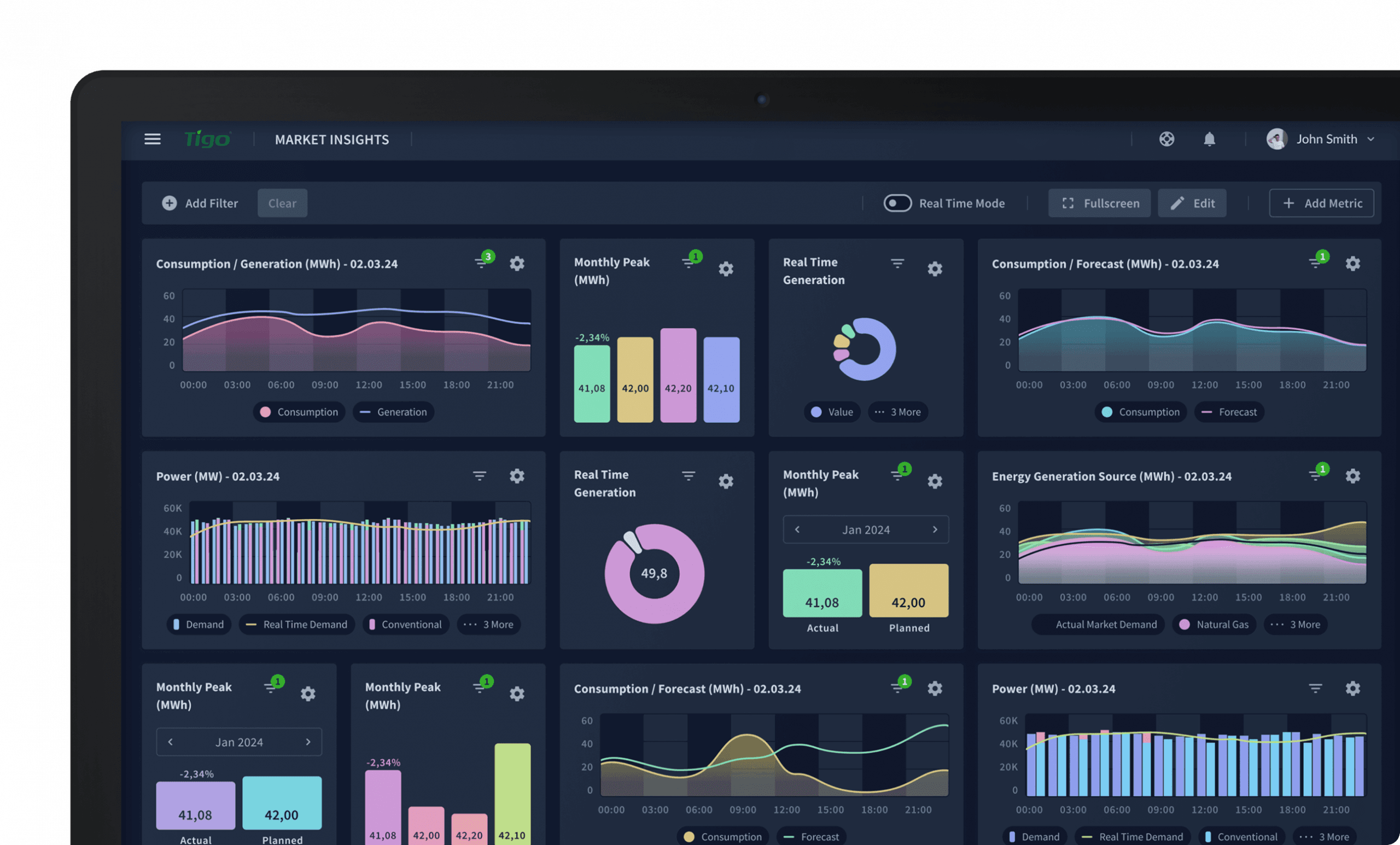Click the help lifebuoy icon in header
This screenshot has height=845, width=1400.
[x=1166, y=139]
